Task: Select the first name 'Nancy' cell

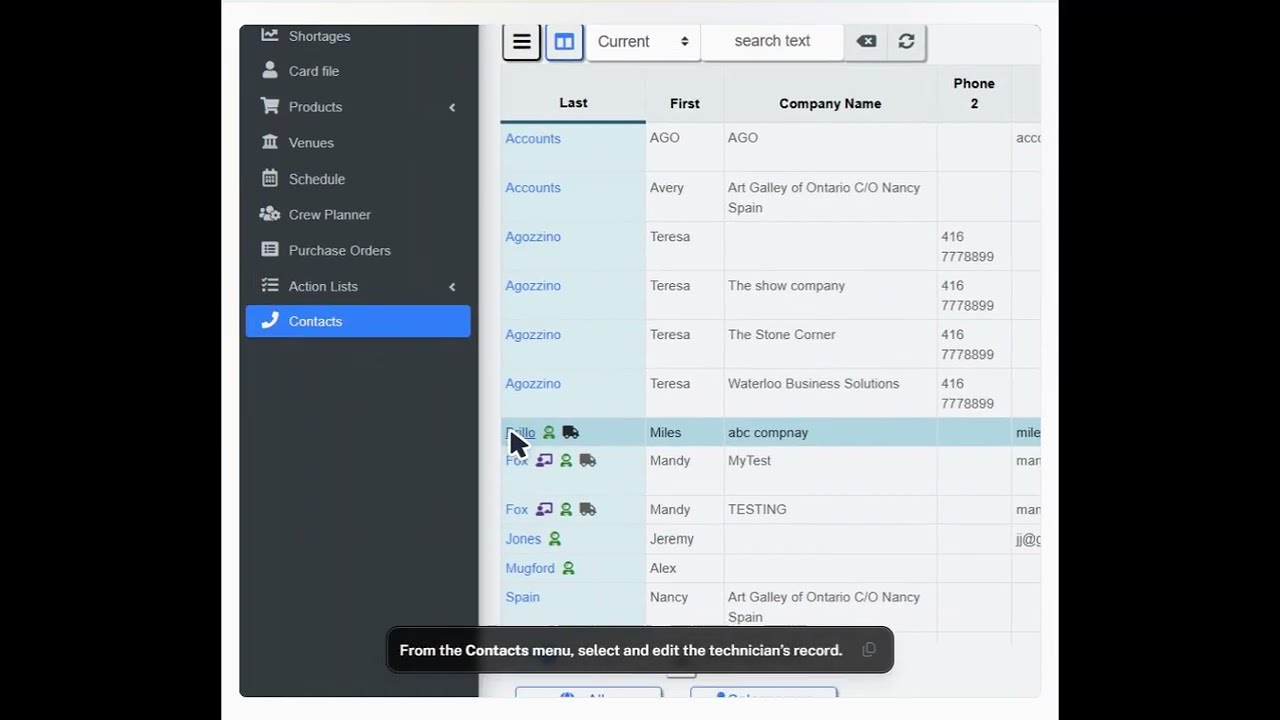Action: tap(685, 607)
